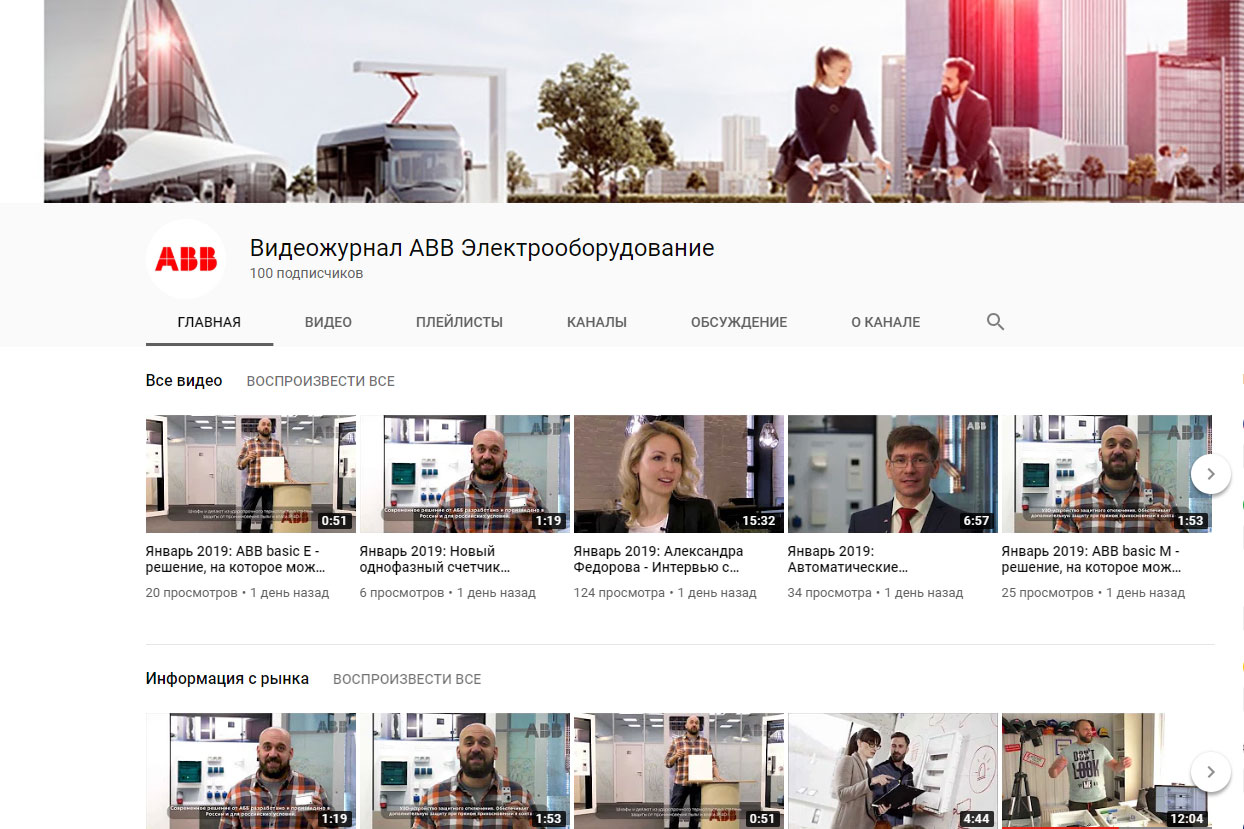
Task: Open title Январь 2019: Автоматические
Action: tap(848, 559)
